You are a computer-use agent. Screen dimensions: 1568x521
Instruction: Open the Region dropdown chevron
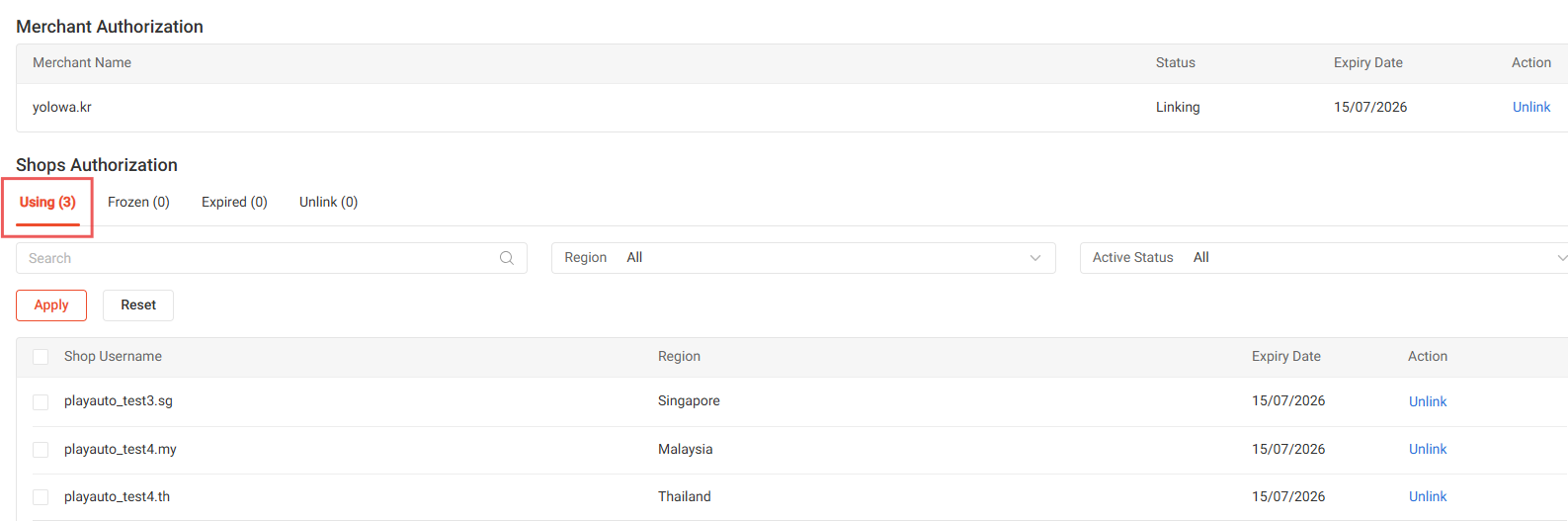pos(1035,258)
